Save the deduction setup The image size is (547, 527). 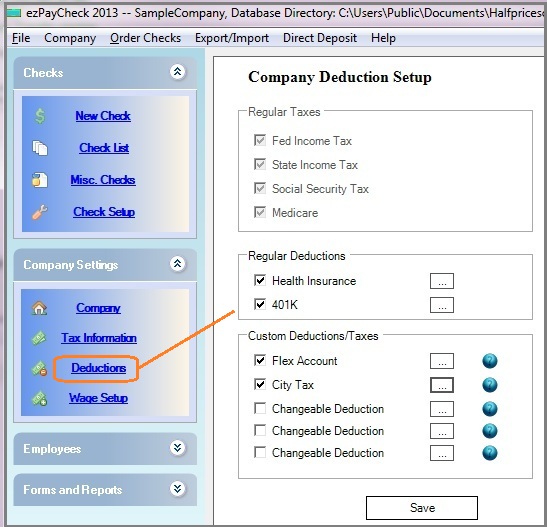pos(422,508)
